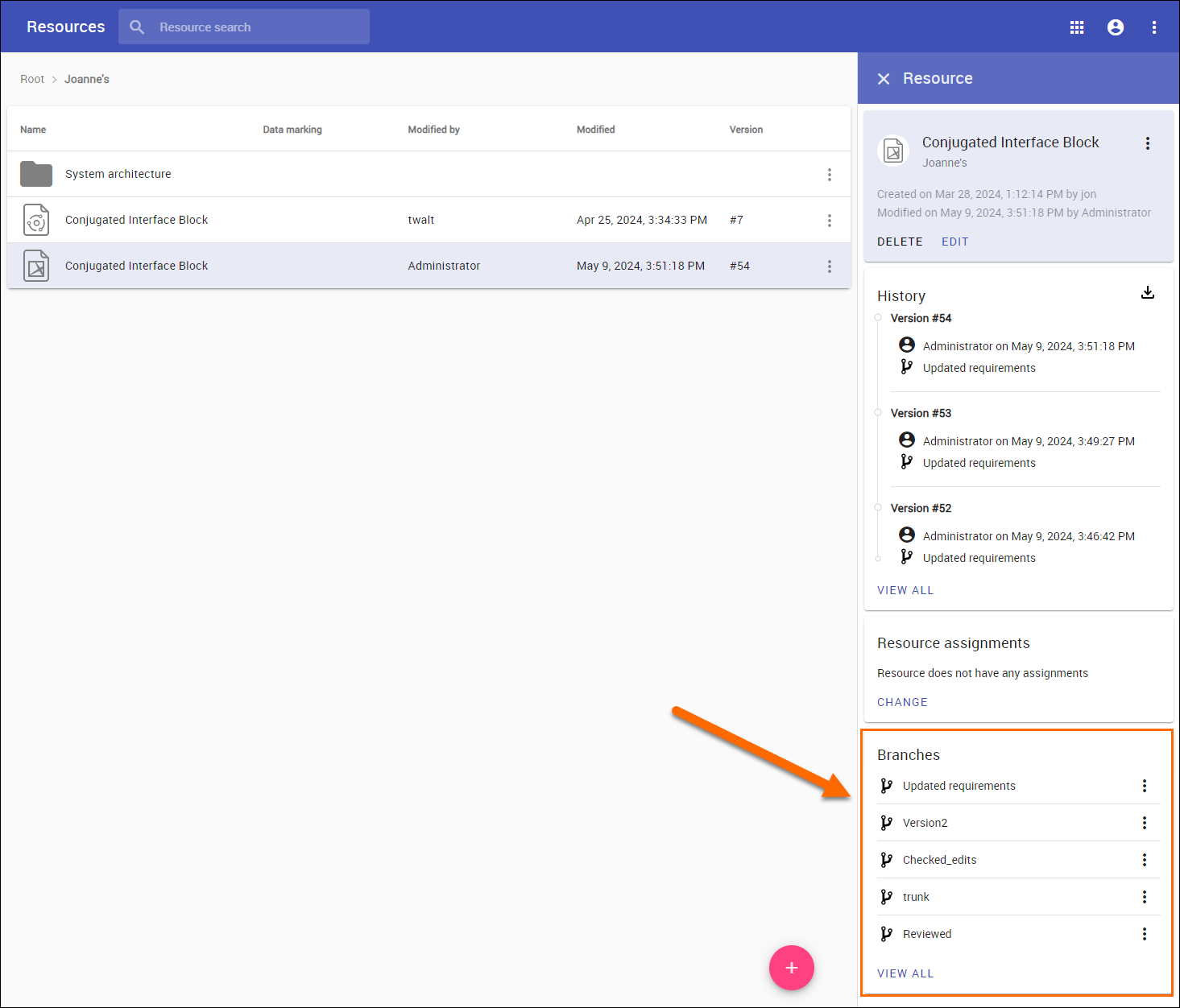Open the apps grid icon

(1077, 27)
